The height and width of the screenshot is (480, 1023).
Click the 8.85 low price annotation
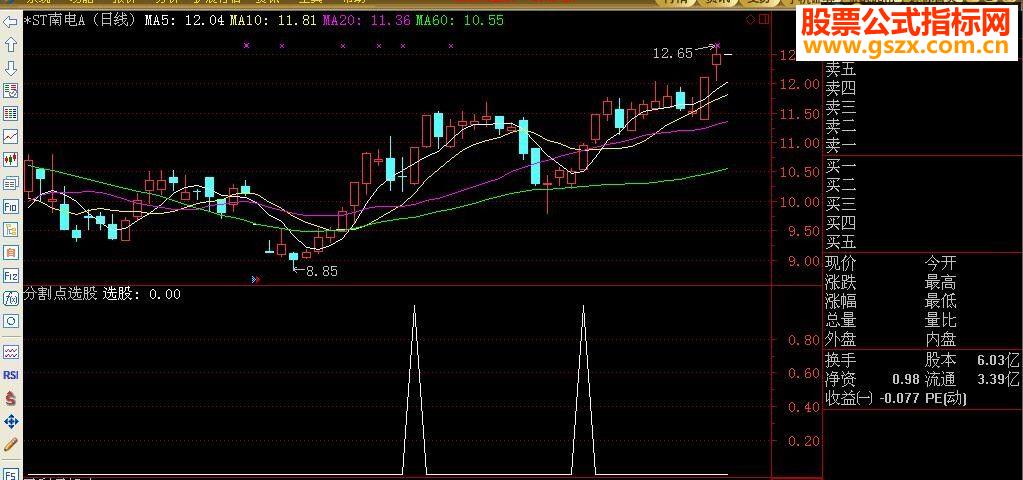tap(322, 272)
